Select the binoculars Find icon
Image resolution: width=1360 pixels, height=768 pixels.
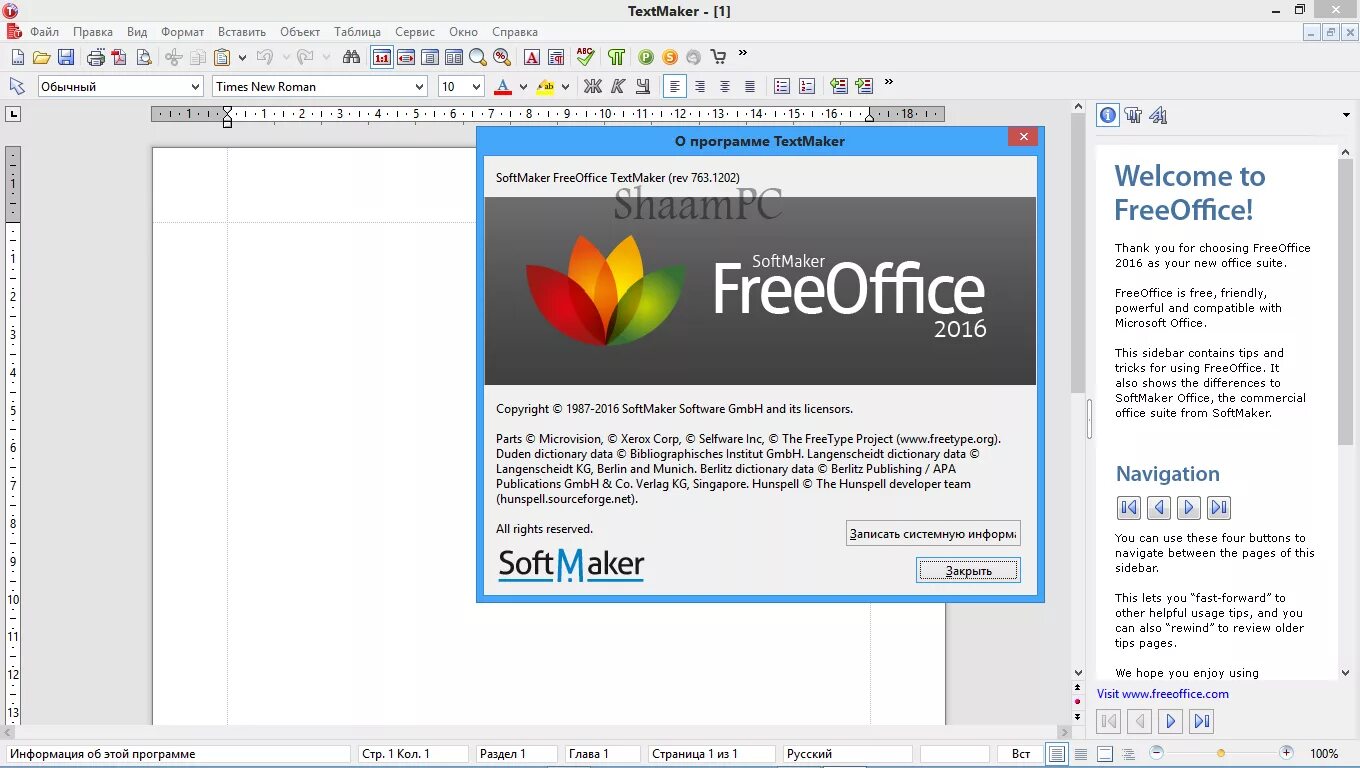tap(350, 57)
